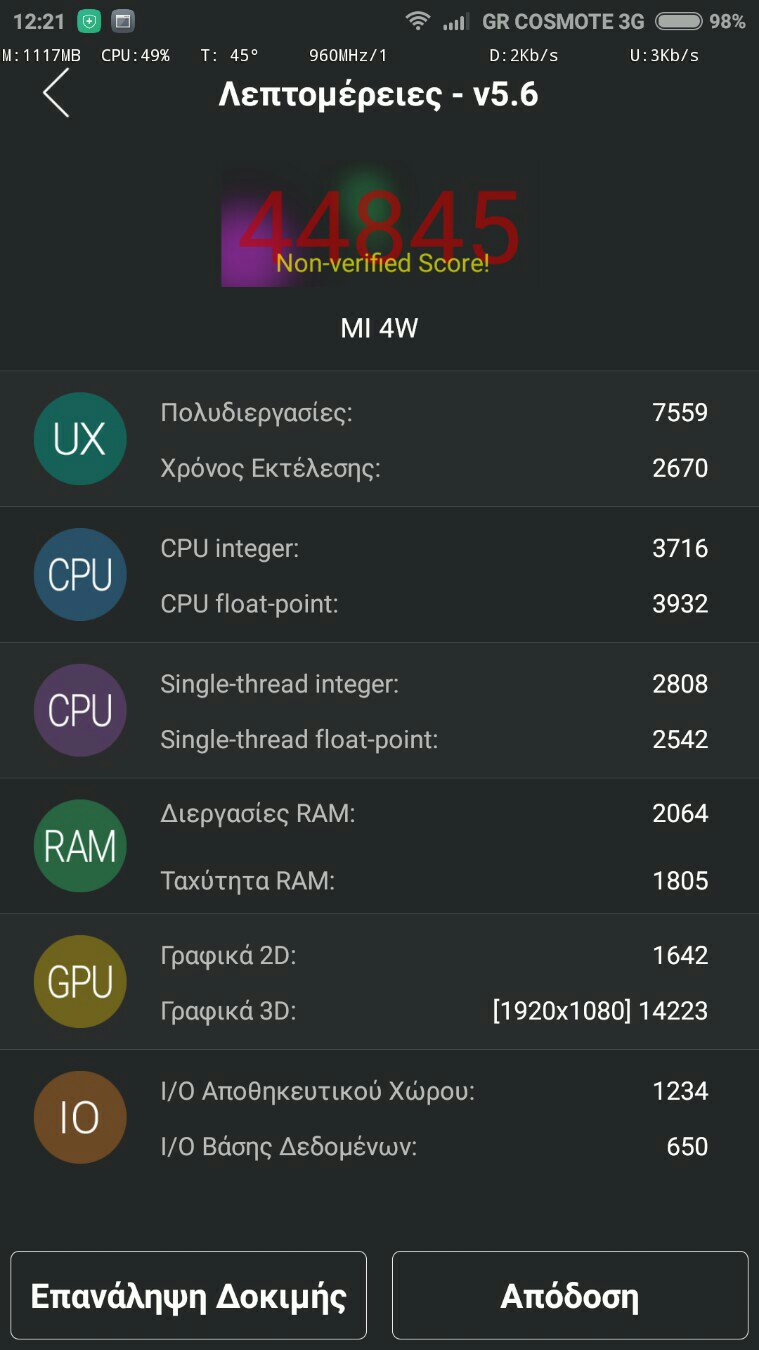
Task: Tap the brown IO icon
Action: point(80,1118)
